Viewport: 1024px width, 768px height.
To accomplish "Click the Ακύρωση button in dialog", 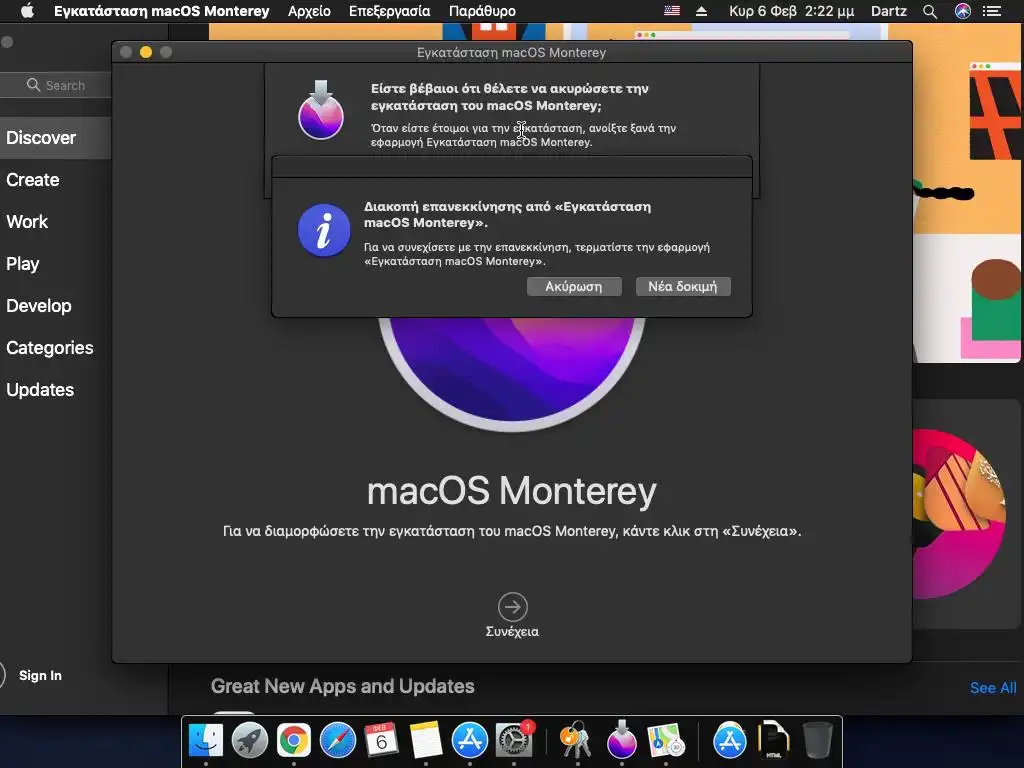I will (x=574, y=286).
